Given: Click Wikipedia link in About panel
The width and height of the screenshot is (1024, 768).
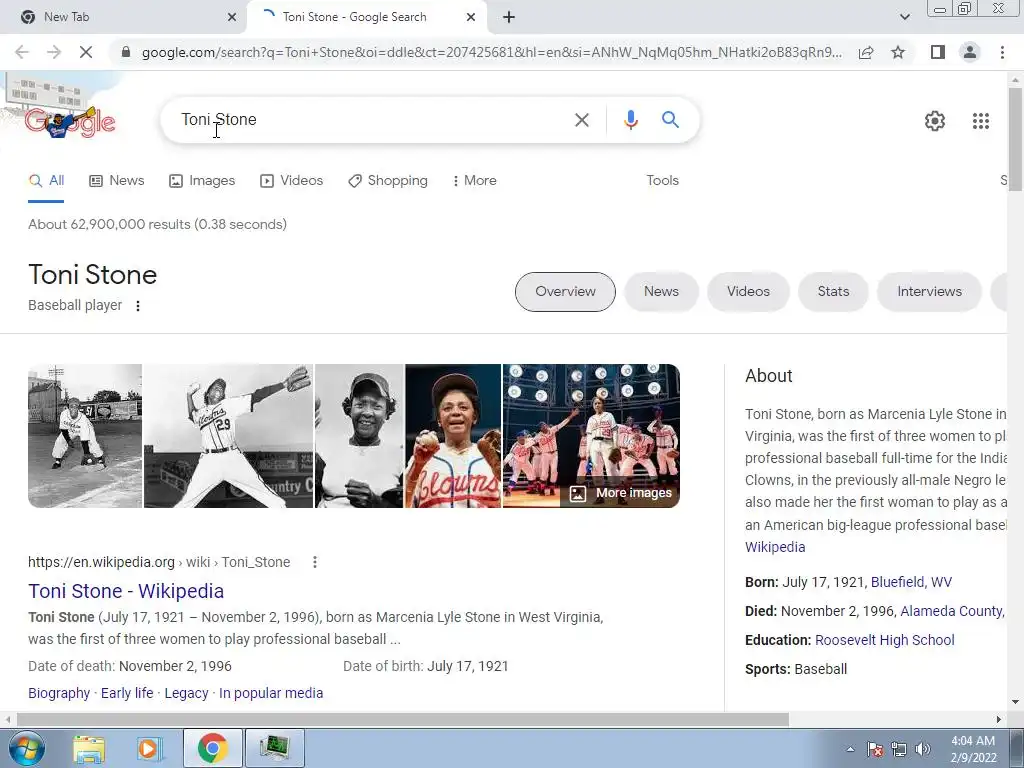Looking at the screenshot, I should coord(775,547).
